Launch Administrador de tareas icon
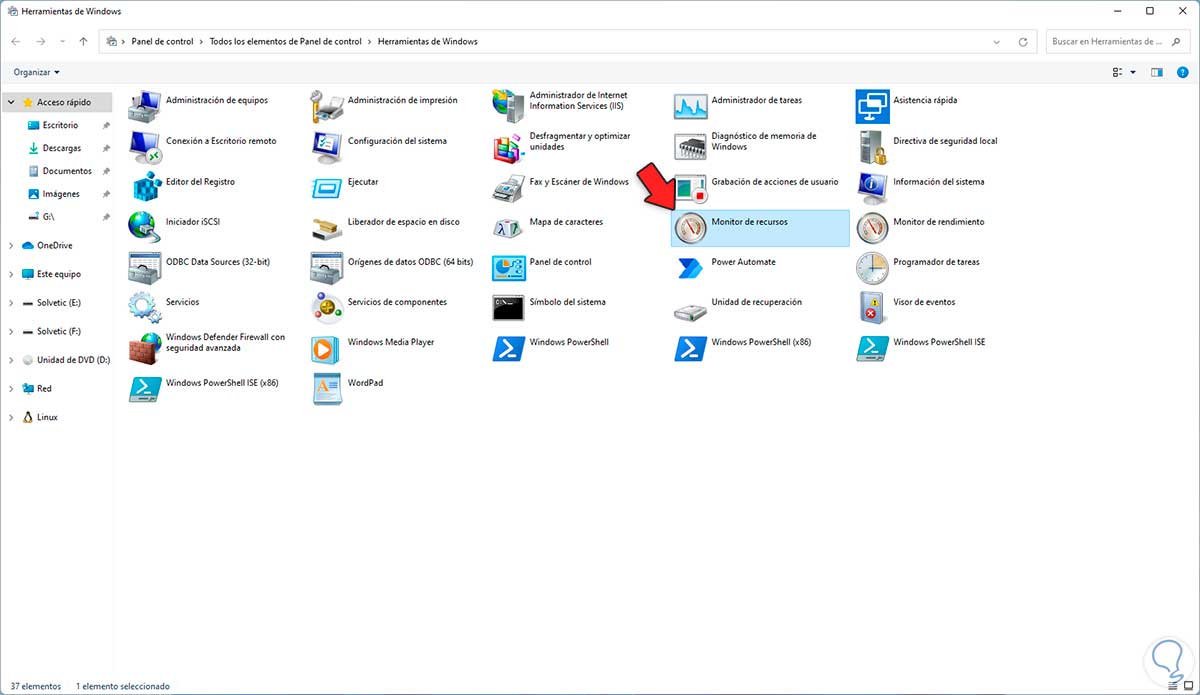 click(691, 106)
